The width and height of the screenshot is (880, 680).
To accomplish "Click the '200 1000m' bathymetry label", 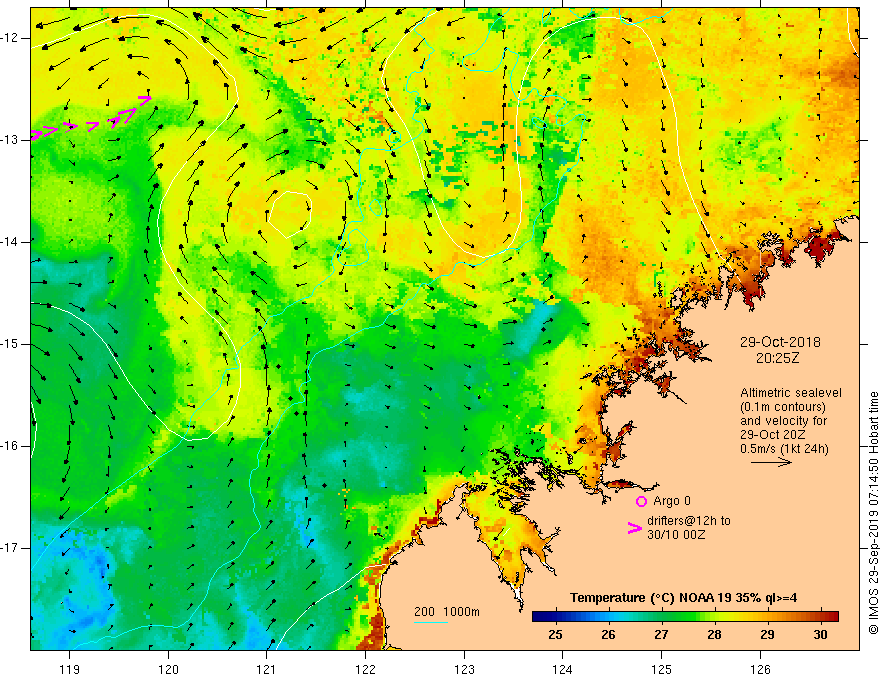I will (x=447, y=612).
